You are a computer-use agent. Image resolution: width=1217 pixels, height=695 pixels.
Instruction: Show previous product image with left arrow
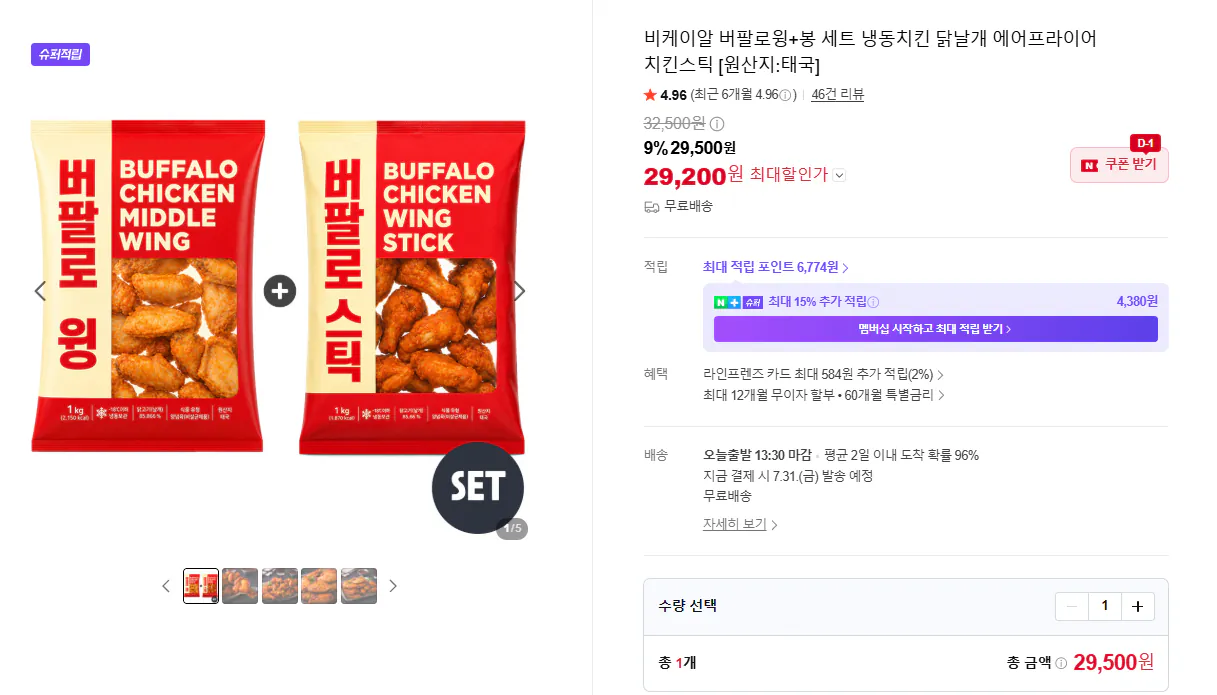tap(40, 291)
